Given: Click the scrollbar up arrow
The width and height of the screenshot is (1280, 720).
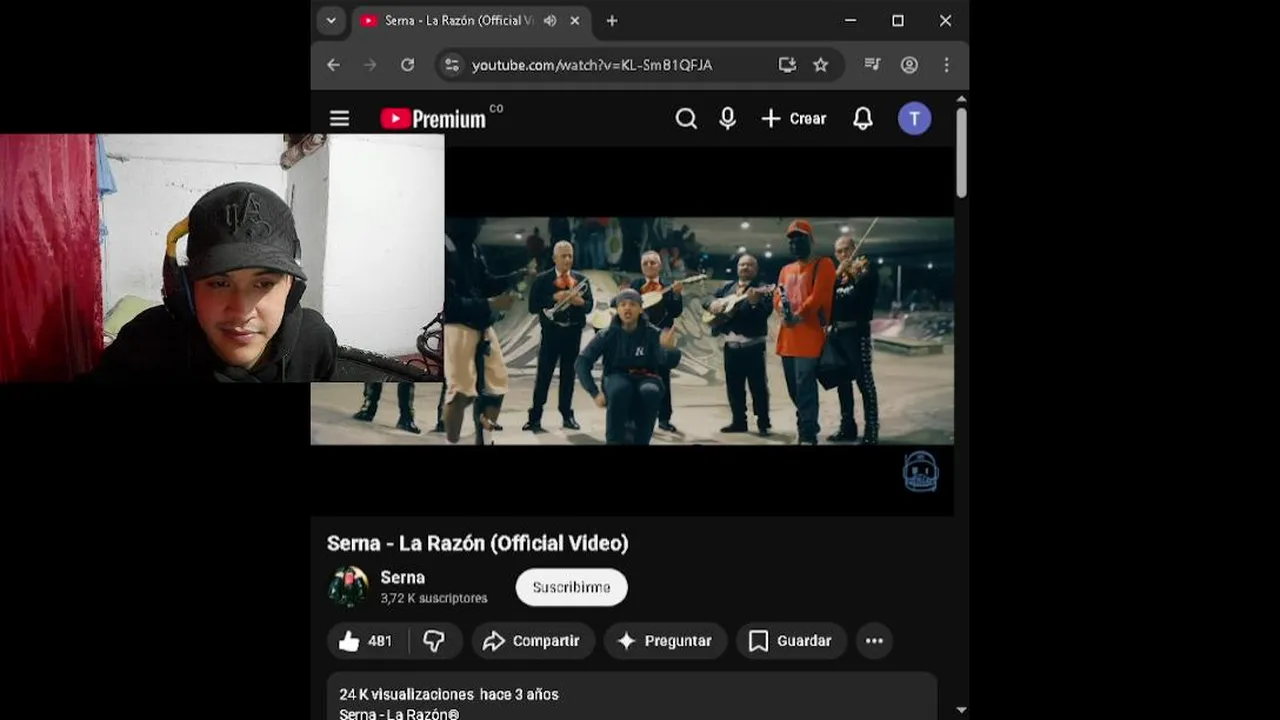Looking at the screenshot, I should 961,99.
